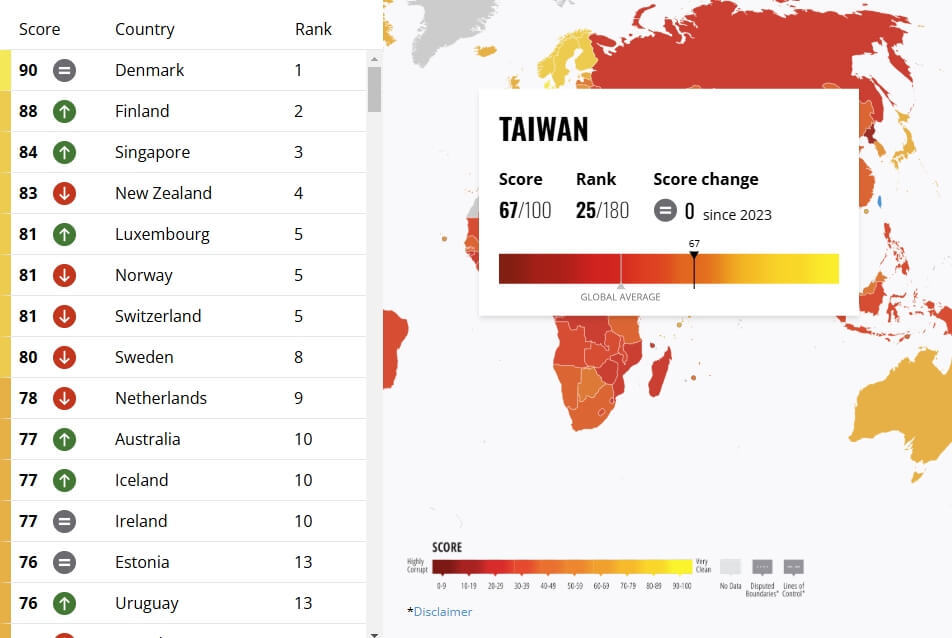The height and width of the screenshot is (638, 952).
Task: Sort the list by Country column header
Action: (144, 29)
